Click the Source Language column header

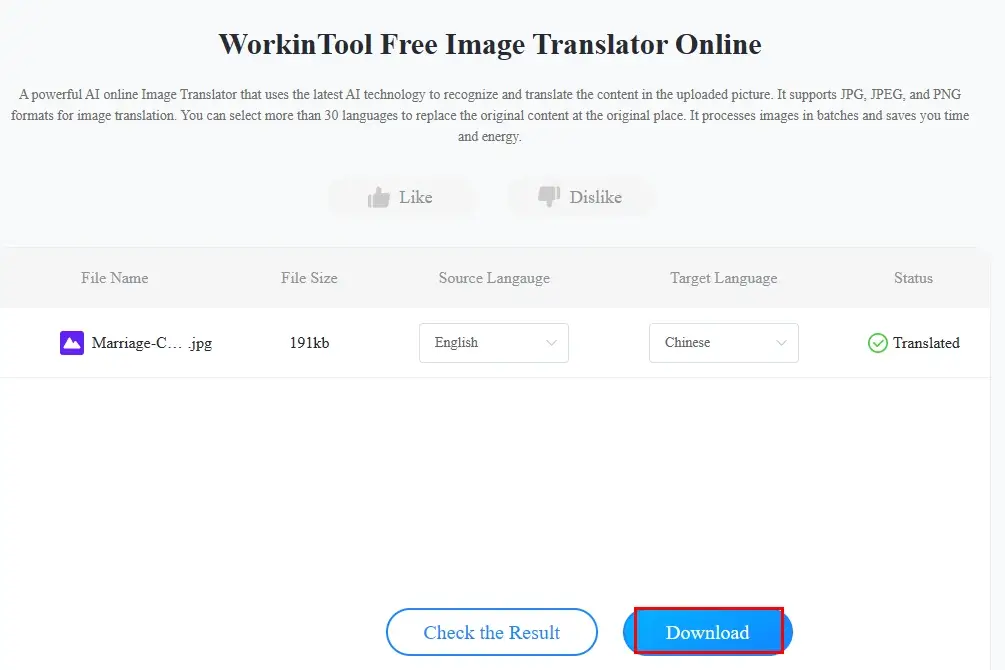coord(494,278)
